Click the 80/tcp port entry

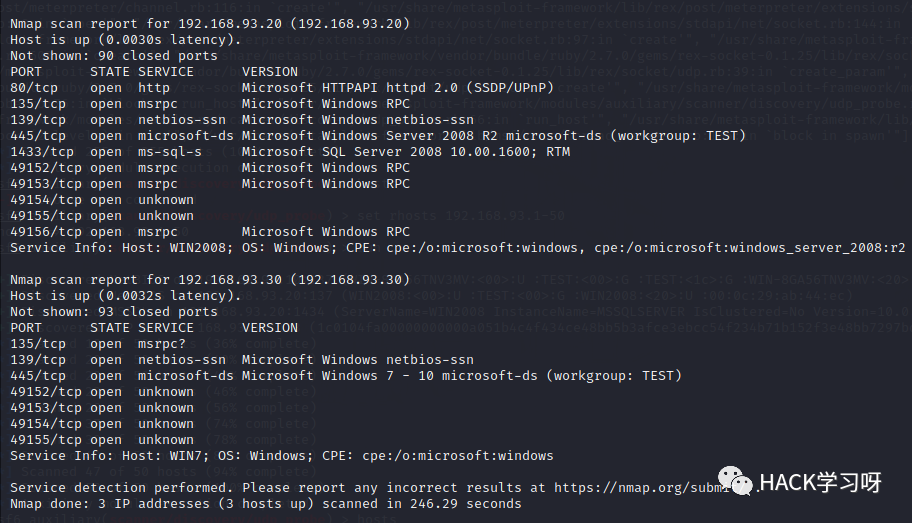point(34,88)
